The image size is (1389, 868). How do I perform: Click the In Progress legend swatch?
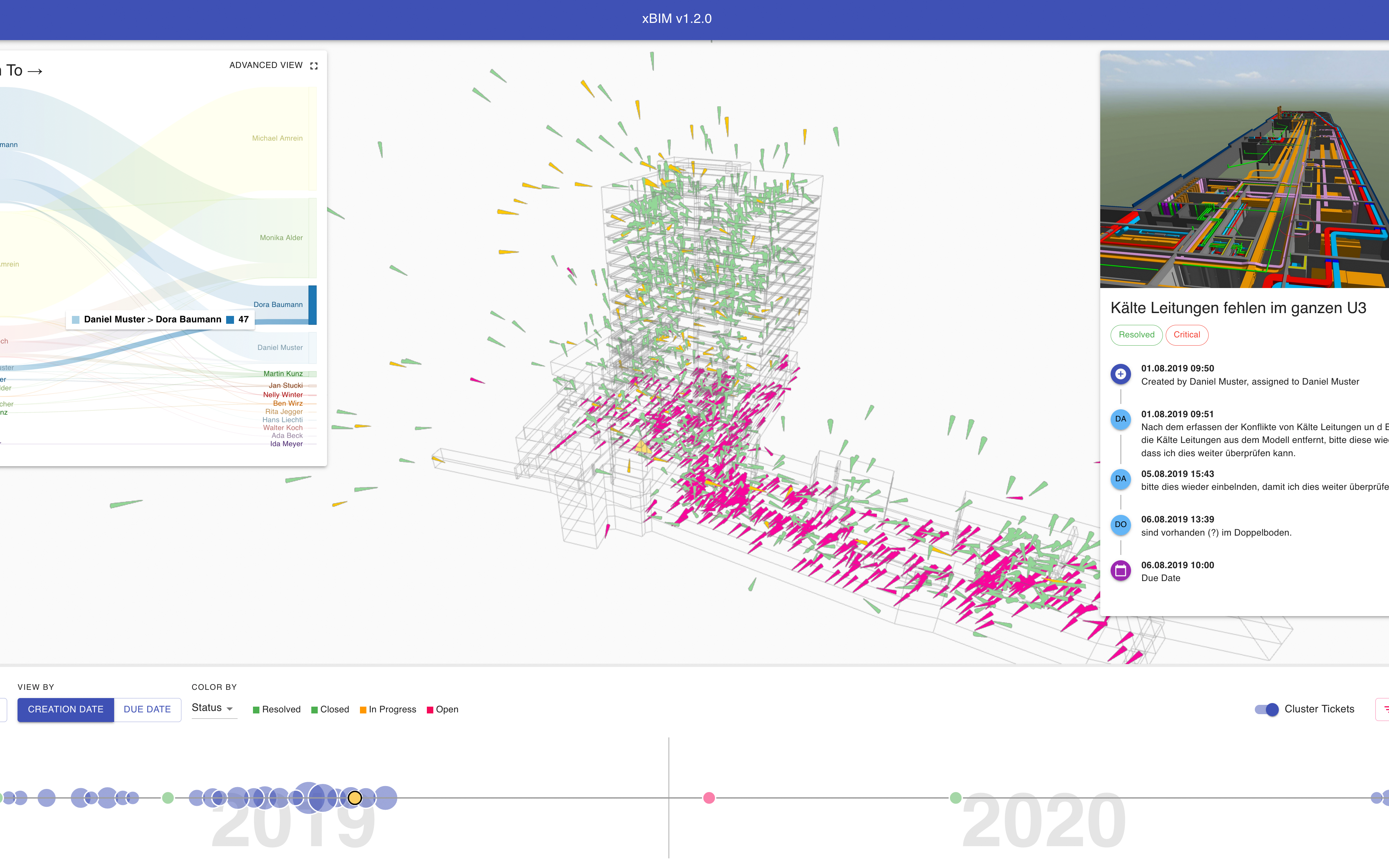pyautogui.click(x=363, y=710)
